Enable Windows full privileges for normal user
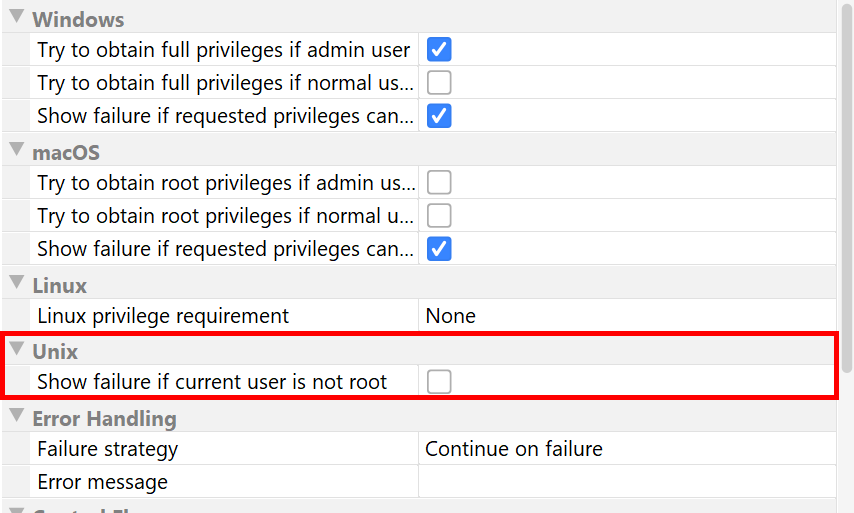 [439, 82]
